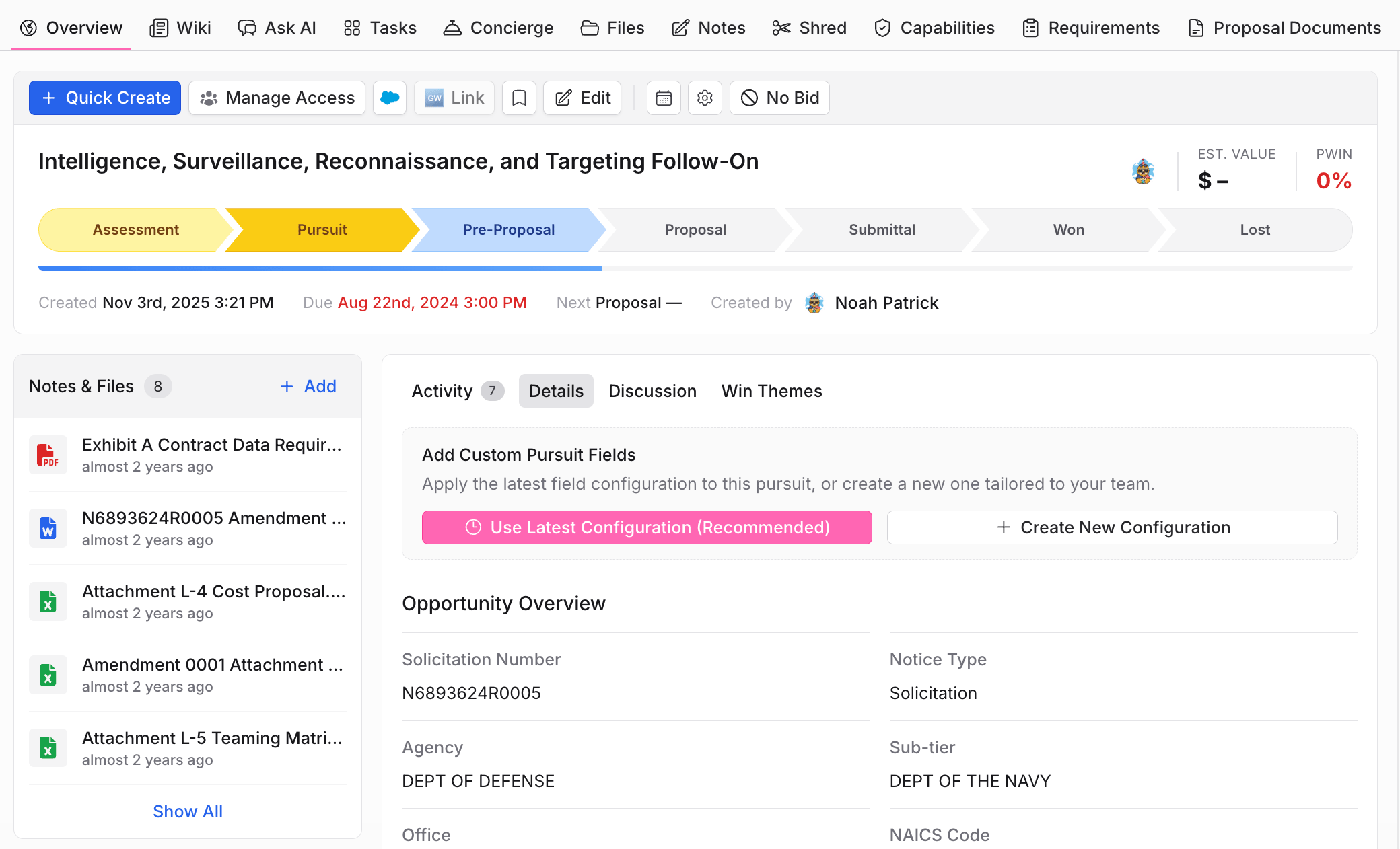Screen dimensions: 1400x849
Task: Click the Word icon for N6893624R0005 Amendment
Action: pos(48,528)
